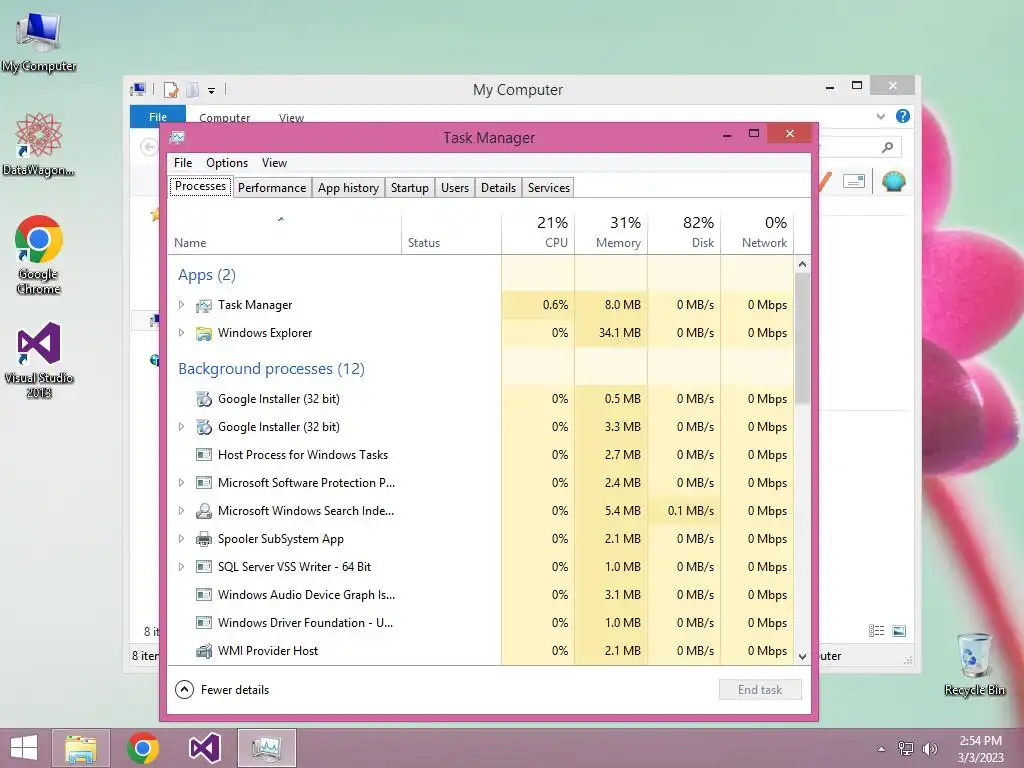Open the File menu in Task Manager
This screenshot has width=1024, height=768.
[183, 163]
